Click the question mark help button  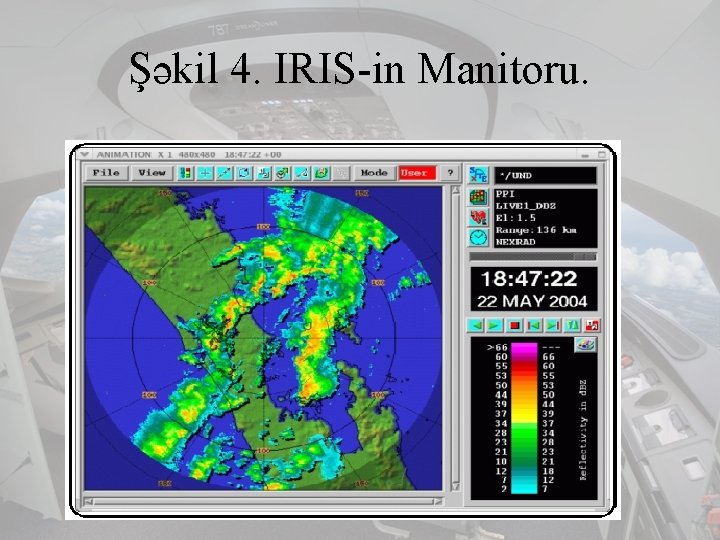(450, 173)
